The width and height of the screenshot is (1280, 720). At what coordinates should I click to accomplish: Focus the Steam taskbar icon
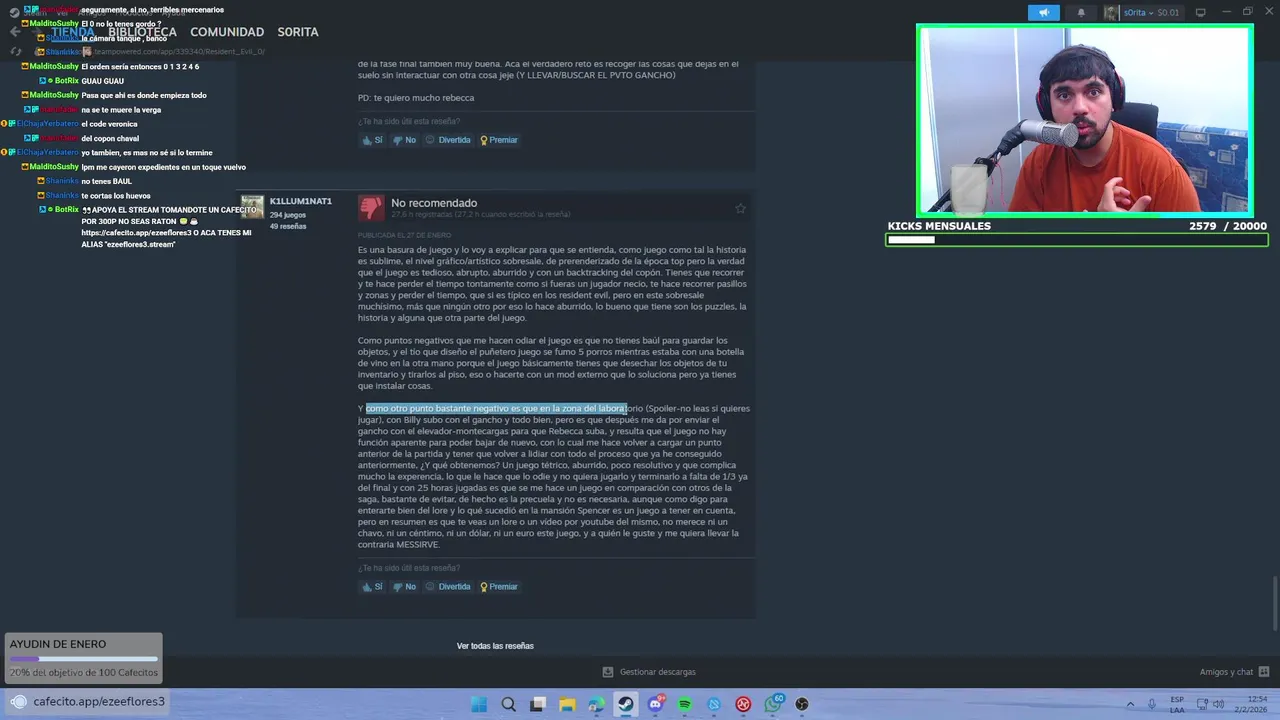point(626,704)
